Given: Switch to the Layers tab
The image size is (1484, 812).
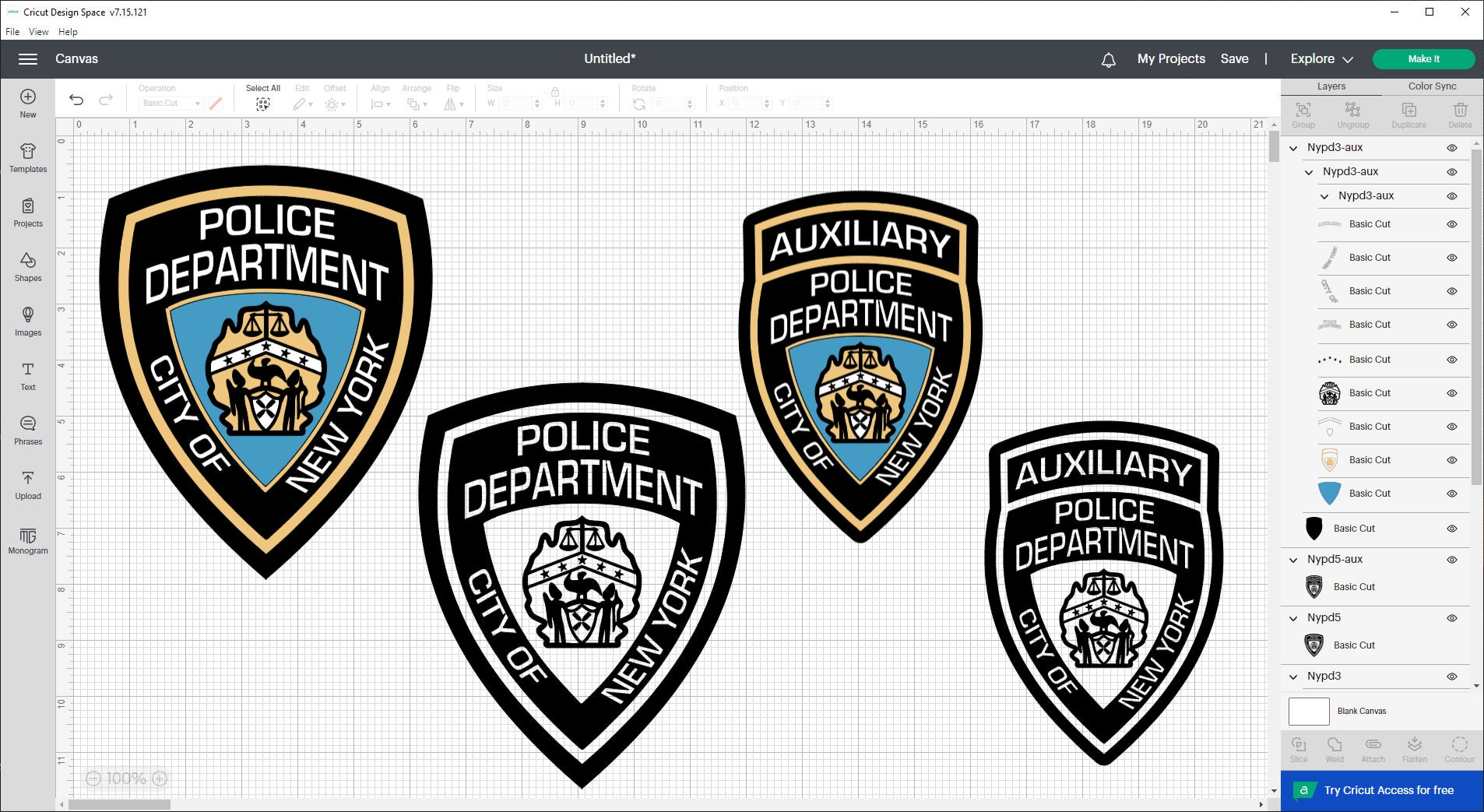Looking at the screenshot, I should 1331,86.
